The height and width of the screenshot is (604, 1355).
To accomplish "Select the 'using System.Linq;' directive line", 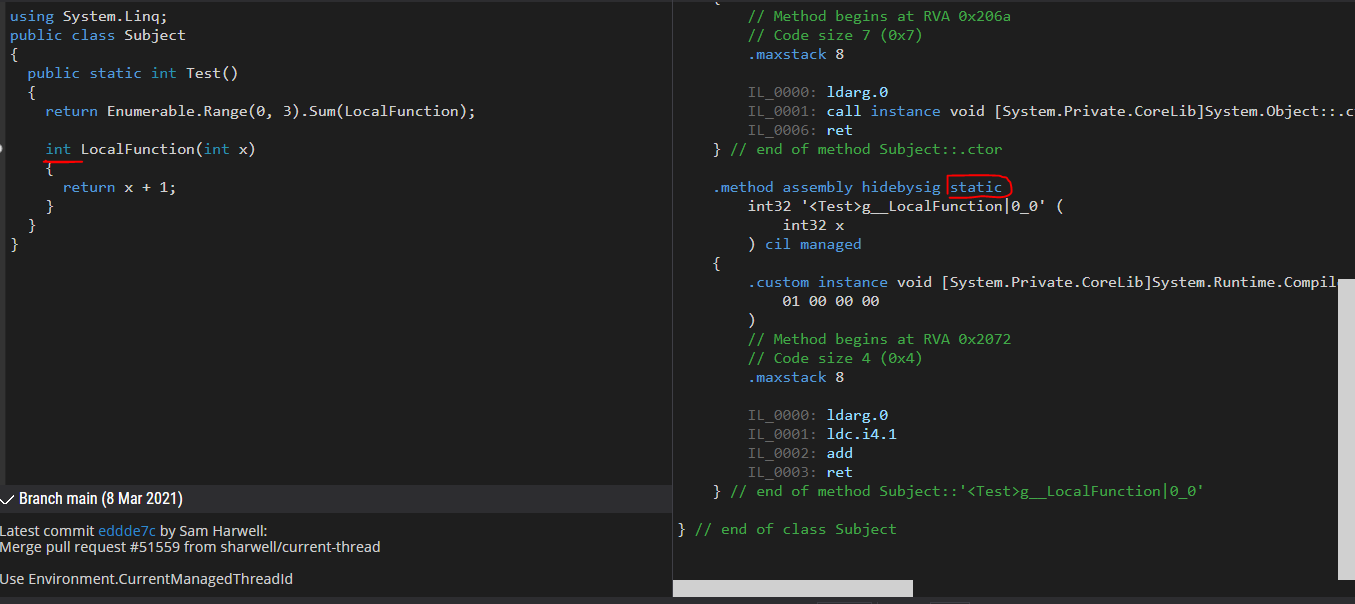I will (85, 15).
